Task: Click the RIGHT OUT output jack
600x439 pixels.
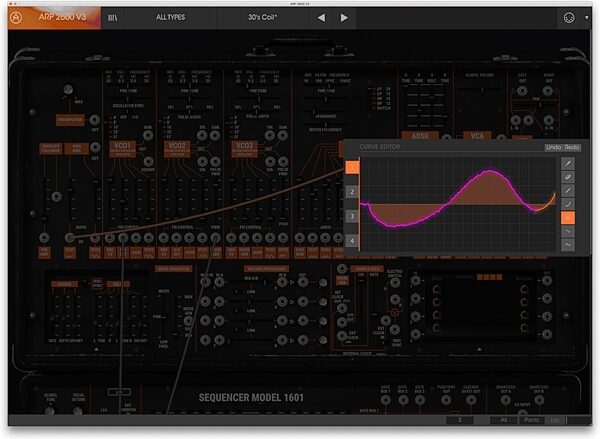Action: [548, 91]
